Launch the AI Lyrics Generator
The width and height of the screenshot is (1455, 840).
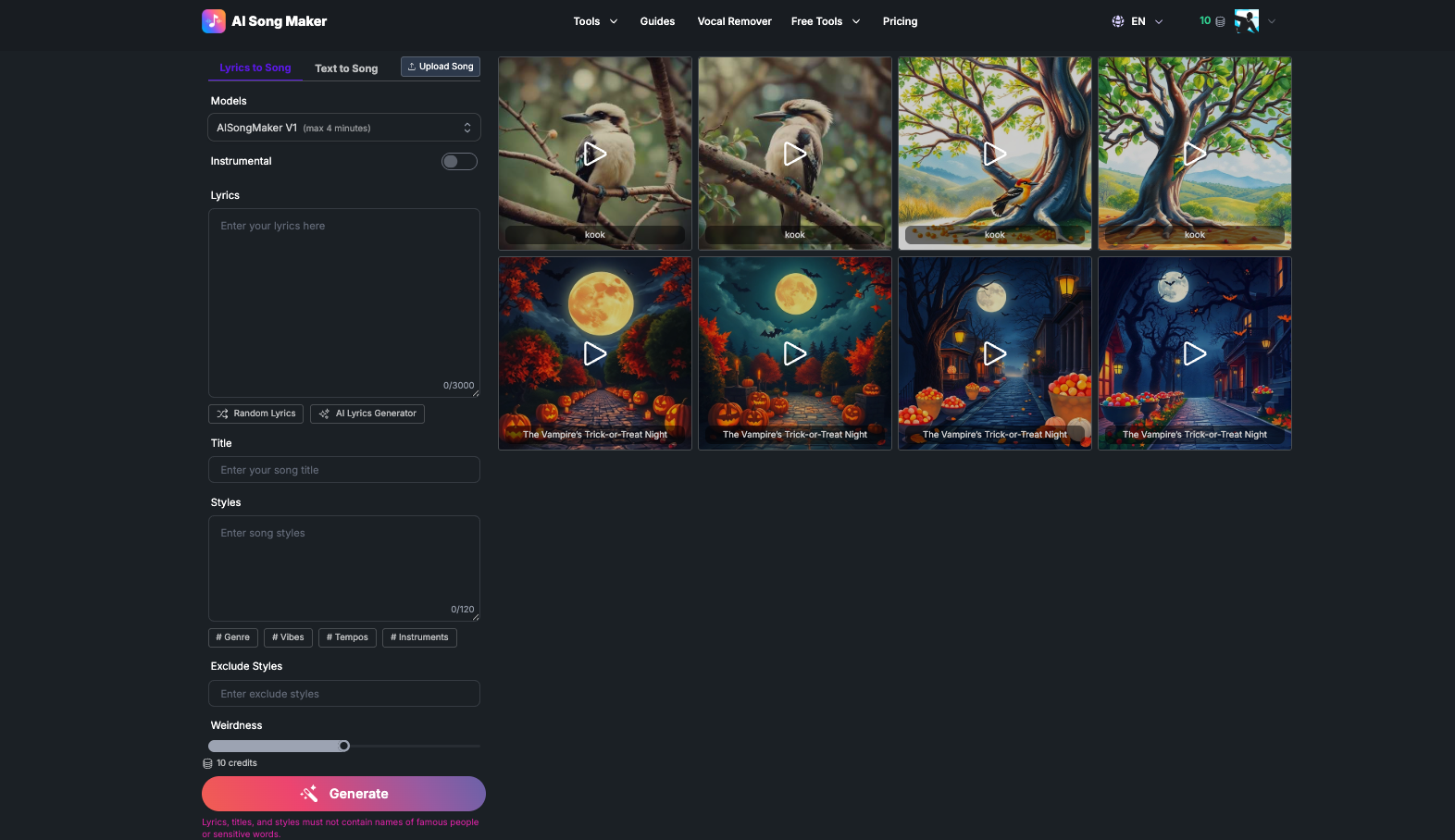367,414
